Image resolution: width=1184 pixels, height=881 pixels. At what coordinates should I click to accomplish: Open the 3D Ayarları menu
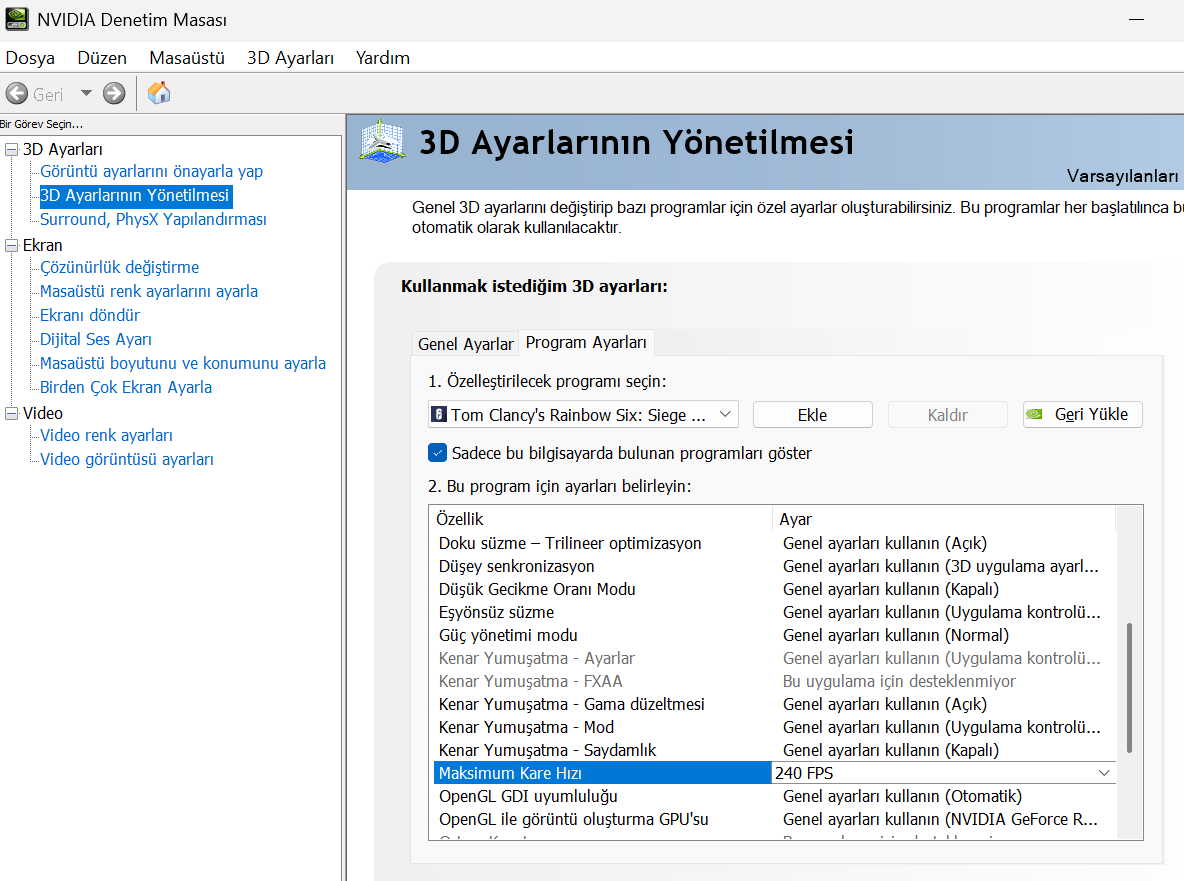click(290, 58)
